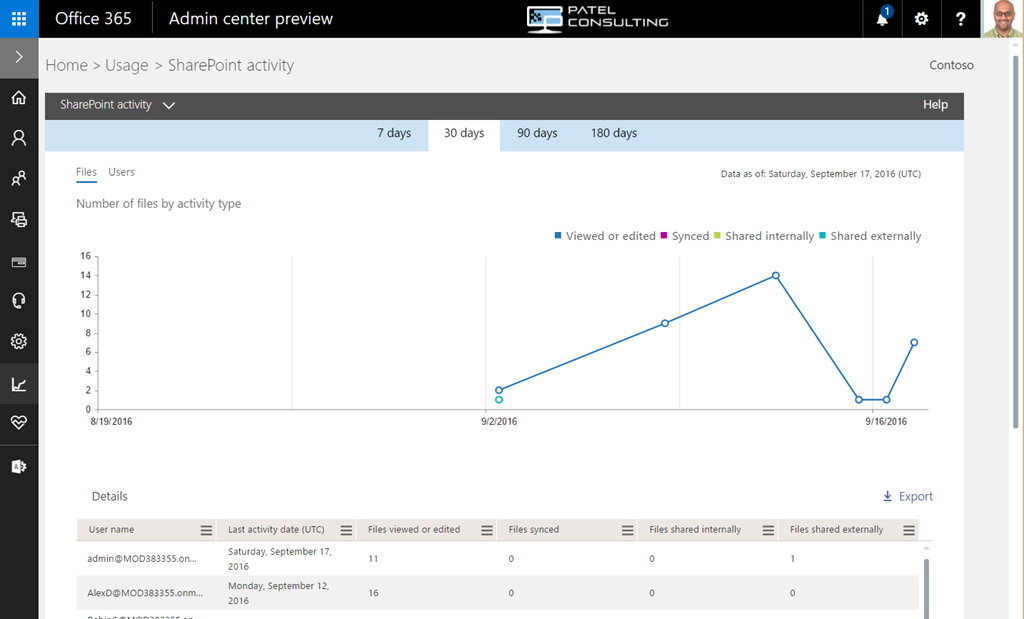Screen dimensions: 1024x619
Task: Switch to the Users chart tab
Action: point(122,172)
